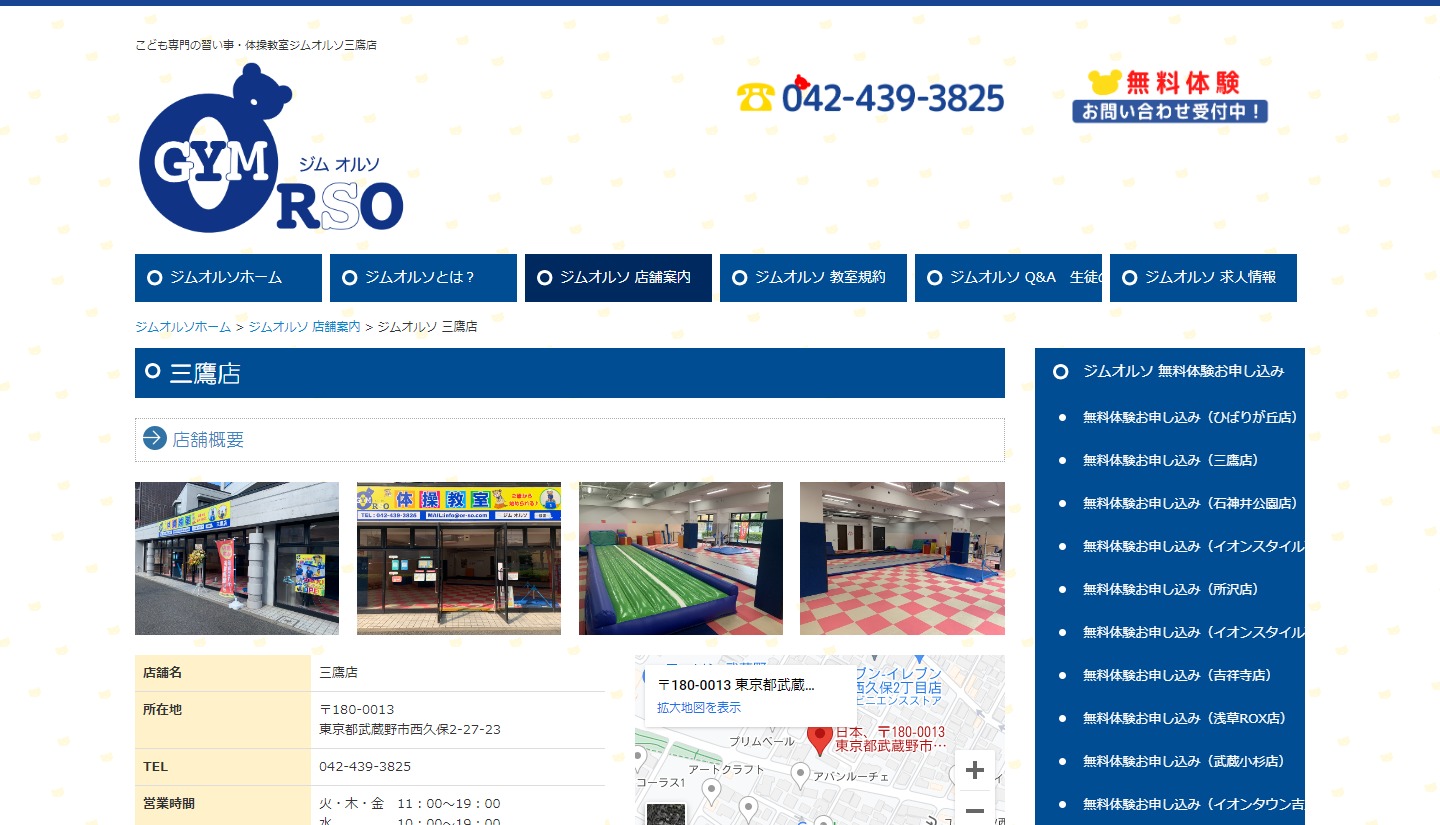Click the yellow telephone icon
1440x825 pixels.
pyautogui.click(x=756, y=97)
